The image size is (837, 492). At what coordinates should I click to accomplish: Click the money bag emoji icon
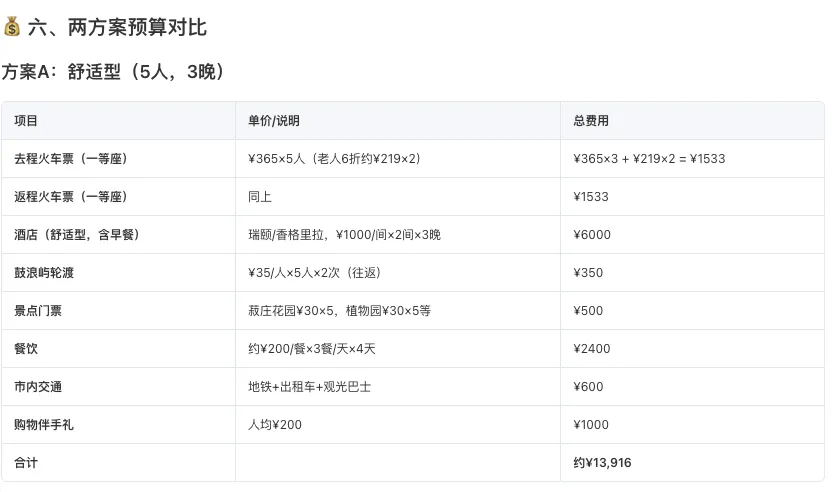12,27
